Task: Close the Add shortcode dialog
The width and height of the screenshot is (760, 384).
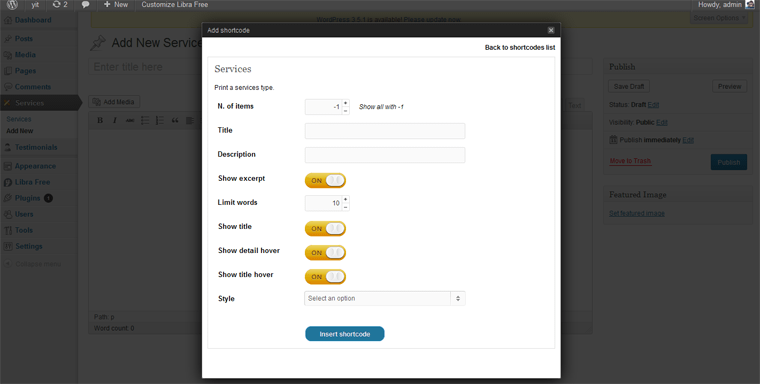Action: click(551, 30)
